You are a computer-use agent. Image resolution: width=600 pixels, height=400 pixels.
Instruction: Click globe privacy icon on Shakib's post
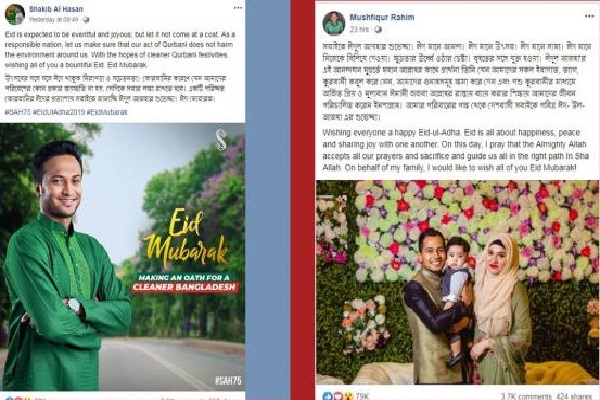pos(86,20)
